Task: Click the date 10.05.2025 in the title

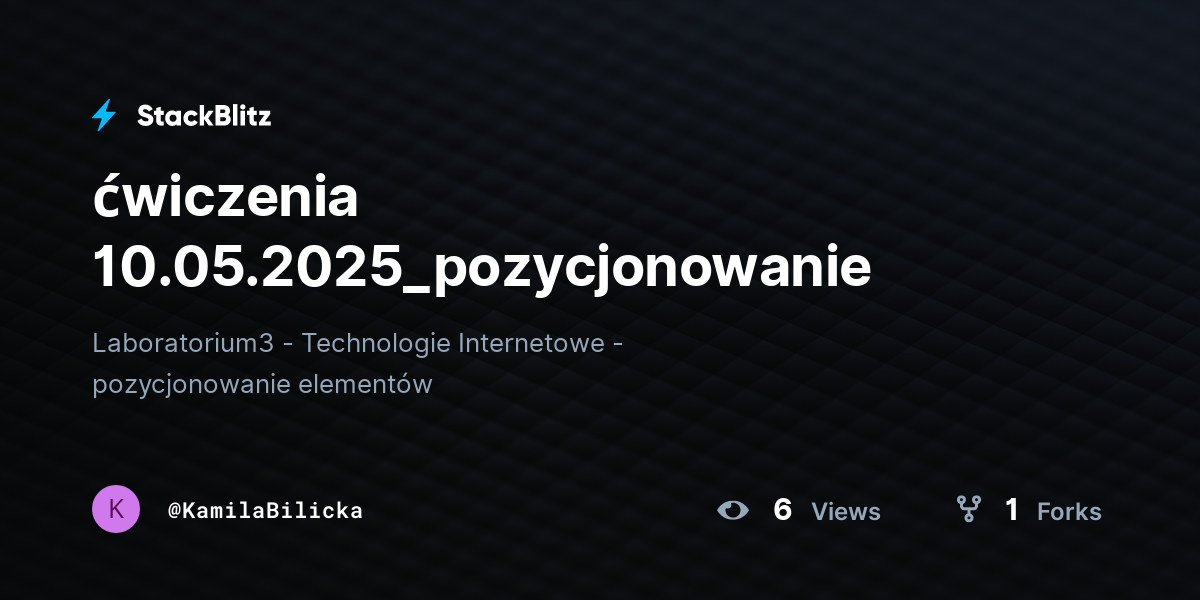Action: [245, 268]
